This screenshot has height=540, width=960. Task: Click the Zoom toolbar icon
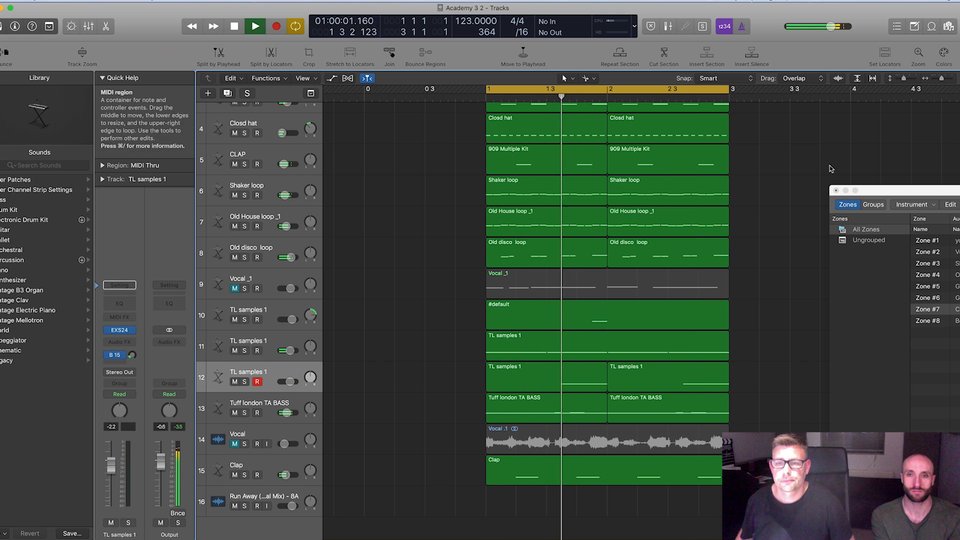[x=918, y=53]
